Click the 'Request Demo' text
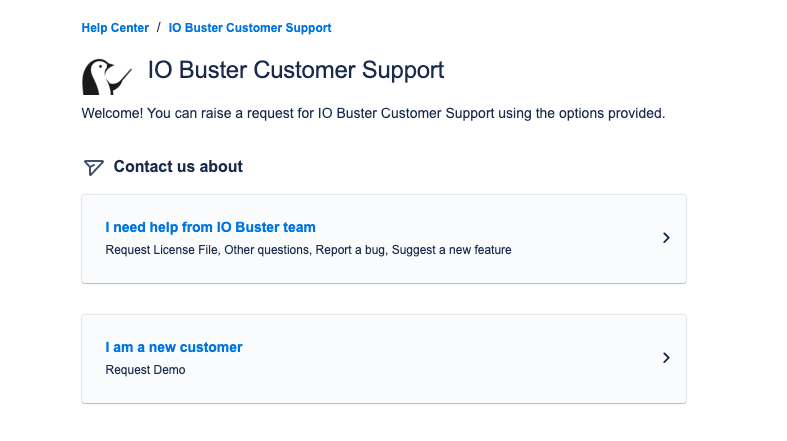 tap(145, 370)
